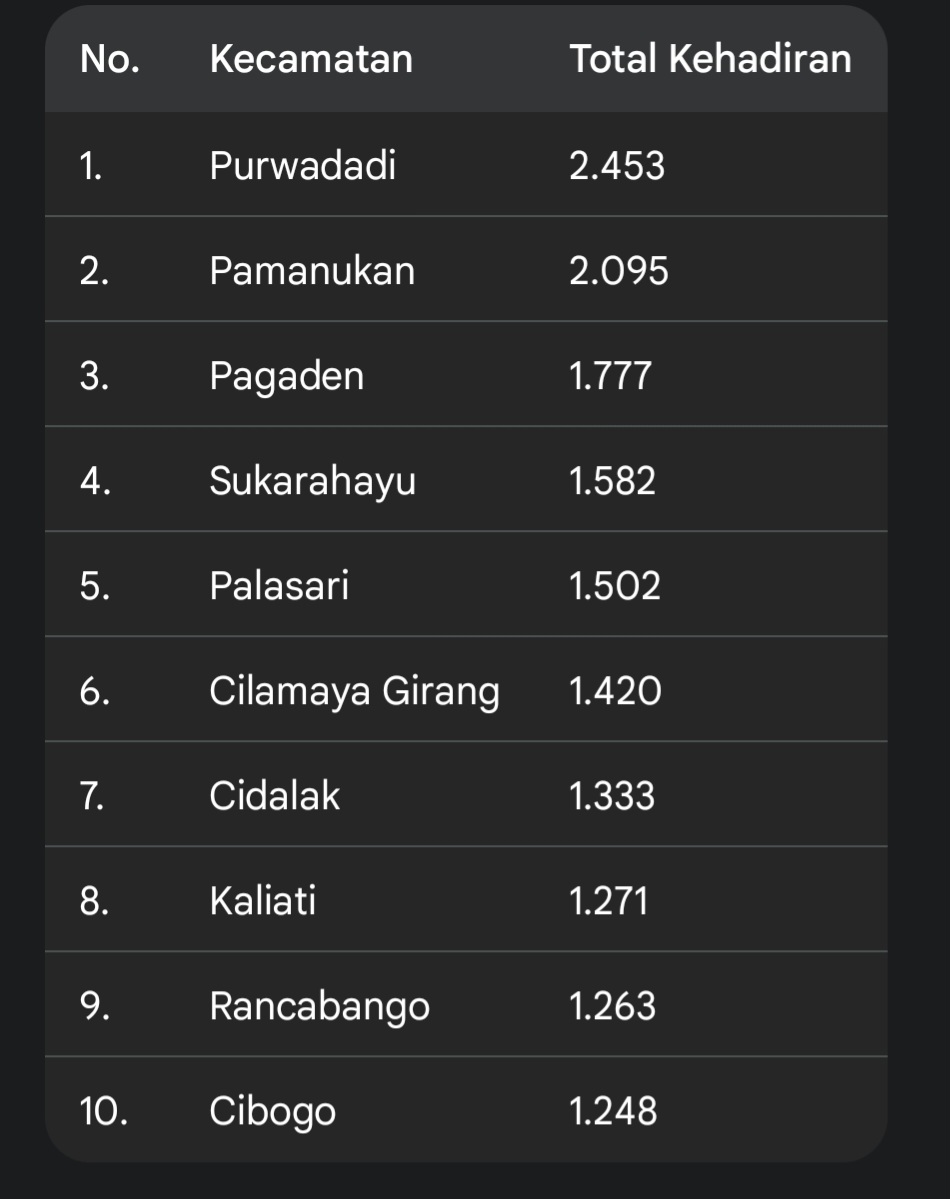The image size is (950, 1199).
Task: Select the Pagaden cell
Action: point(287,376)
